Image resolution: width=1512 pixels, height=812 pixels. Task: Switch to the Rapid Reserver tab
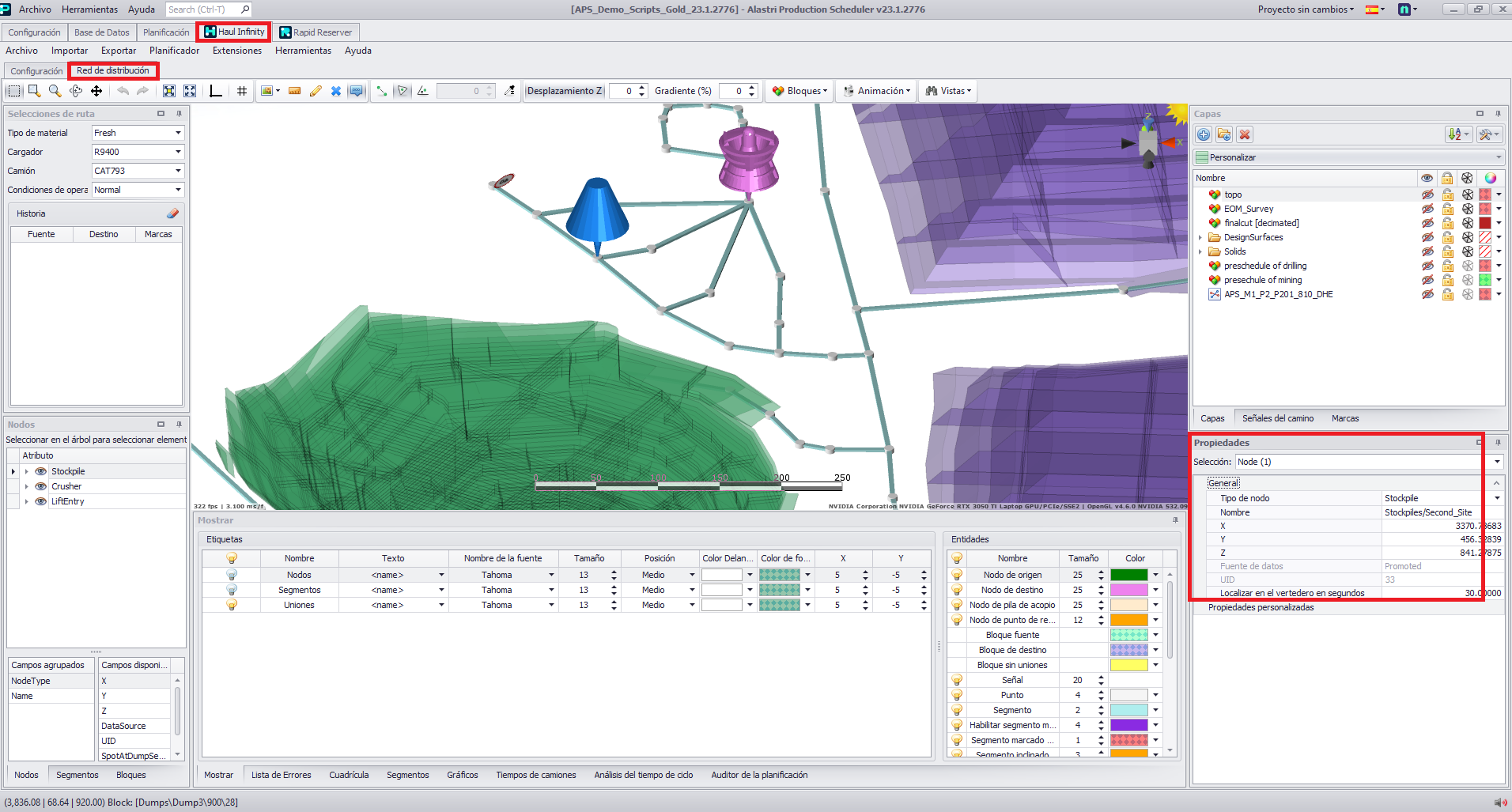(x=316, y=32)
